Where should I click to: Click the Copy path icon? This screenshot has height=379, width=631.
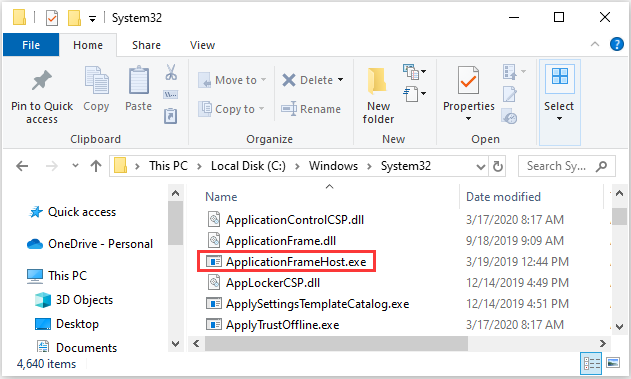pos(171,95)
